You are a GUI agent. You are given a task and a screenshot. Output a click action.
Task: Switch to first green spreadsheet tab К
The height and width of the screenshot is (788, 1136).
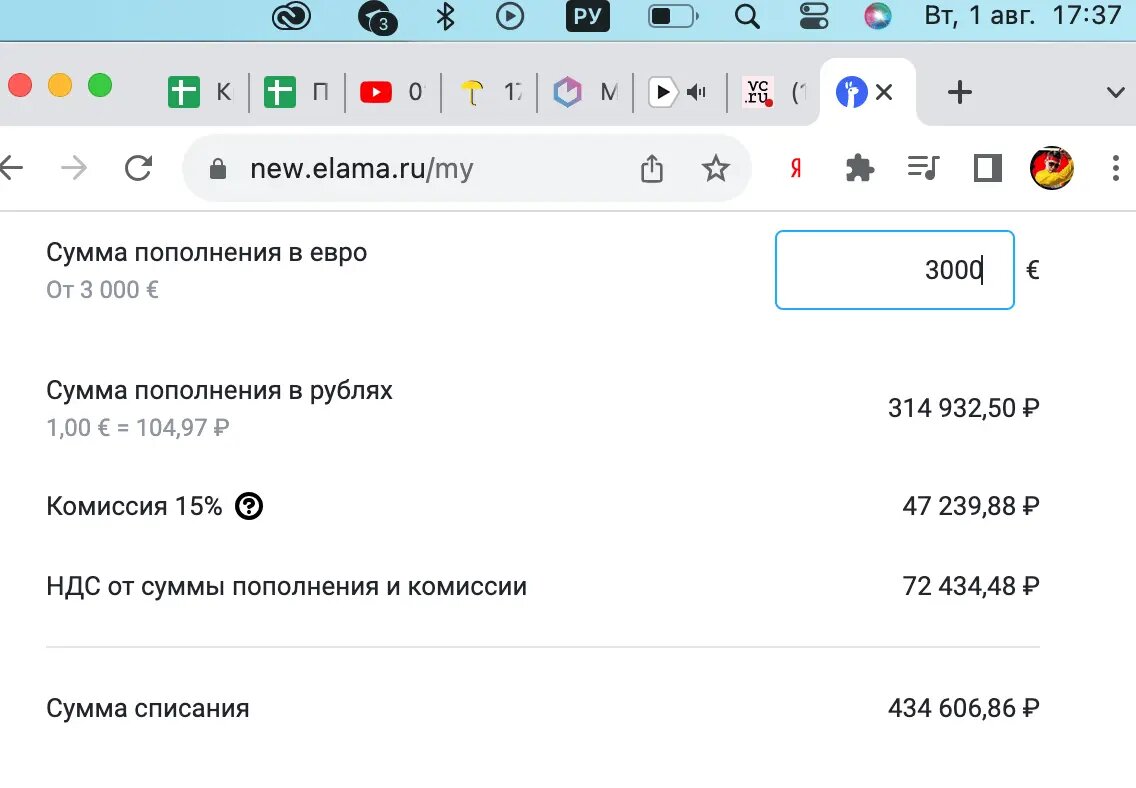pos(200,92)
